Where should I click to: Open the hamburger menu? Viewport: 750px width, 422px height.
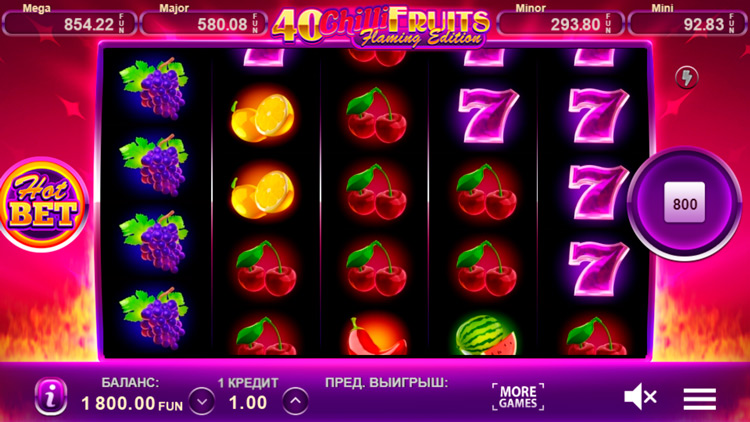(x=699, y=399)
